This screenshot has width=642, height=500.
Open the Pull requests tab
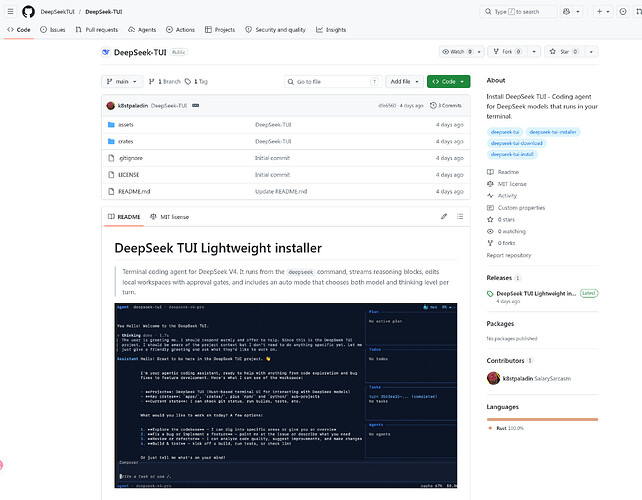pos(97,29)
